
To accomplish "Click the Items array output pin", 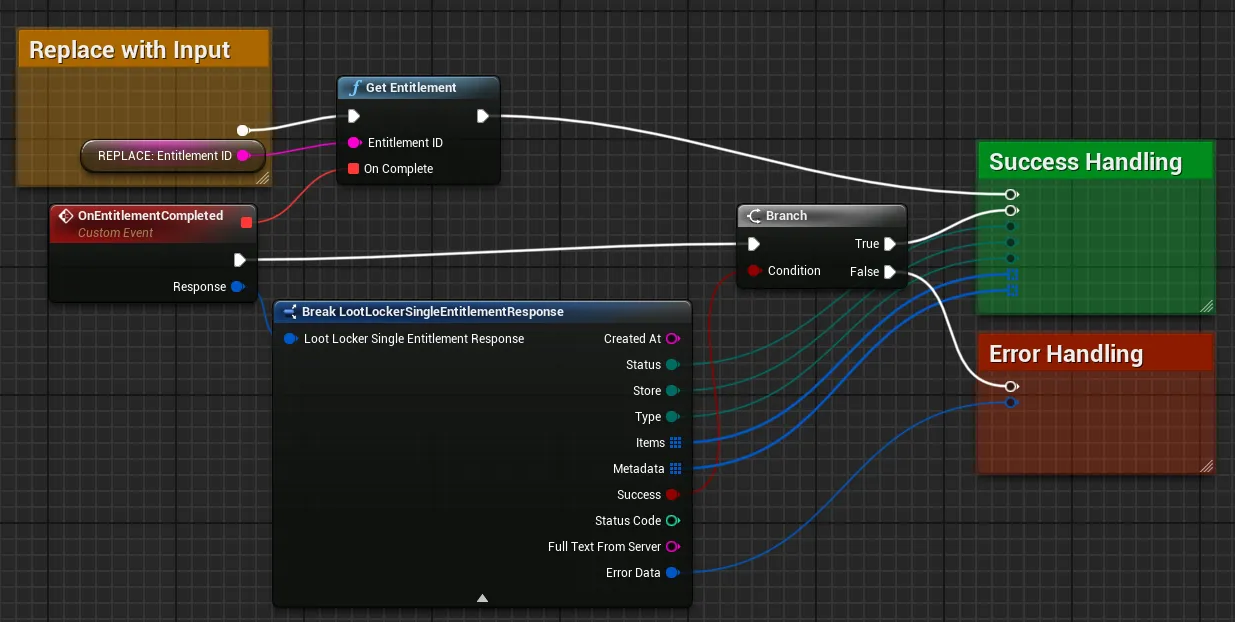I will tap(675, 443).
